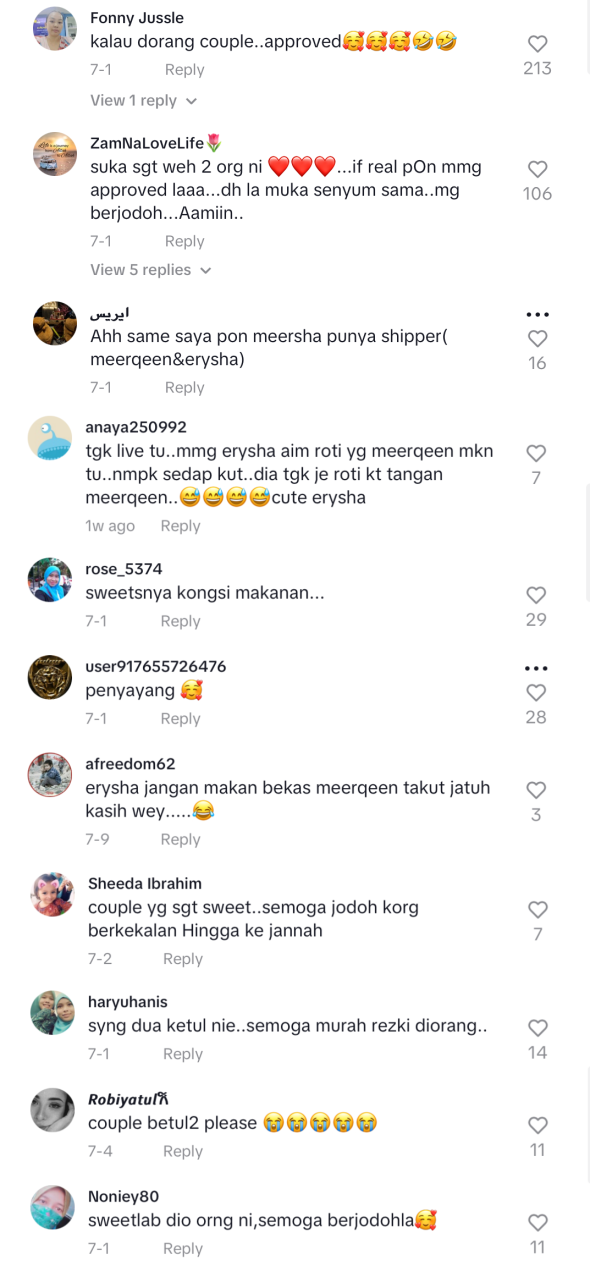590x1277 pixels.
Task: Like Sheeda Ibrahim's comment
Action: (x=537, y=910)
